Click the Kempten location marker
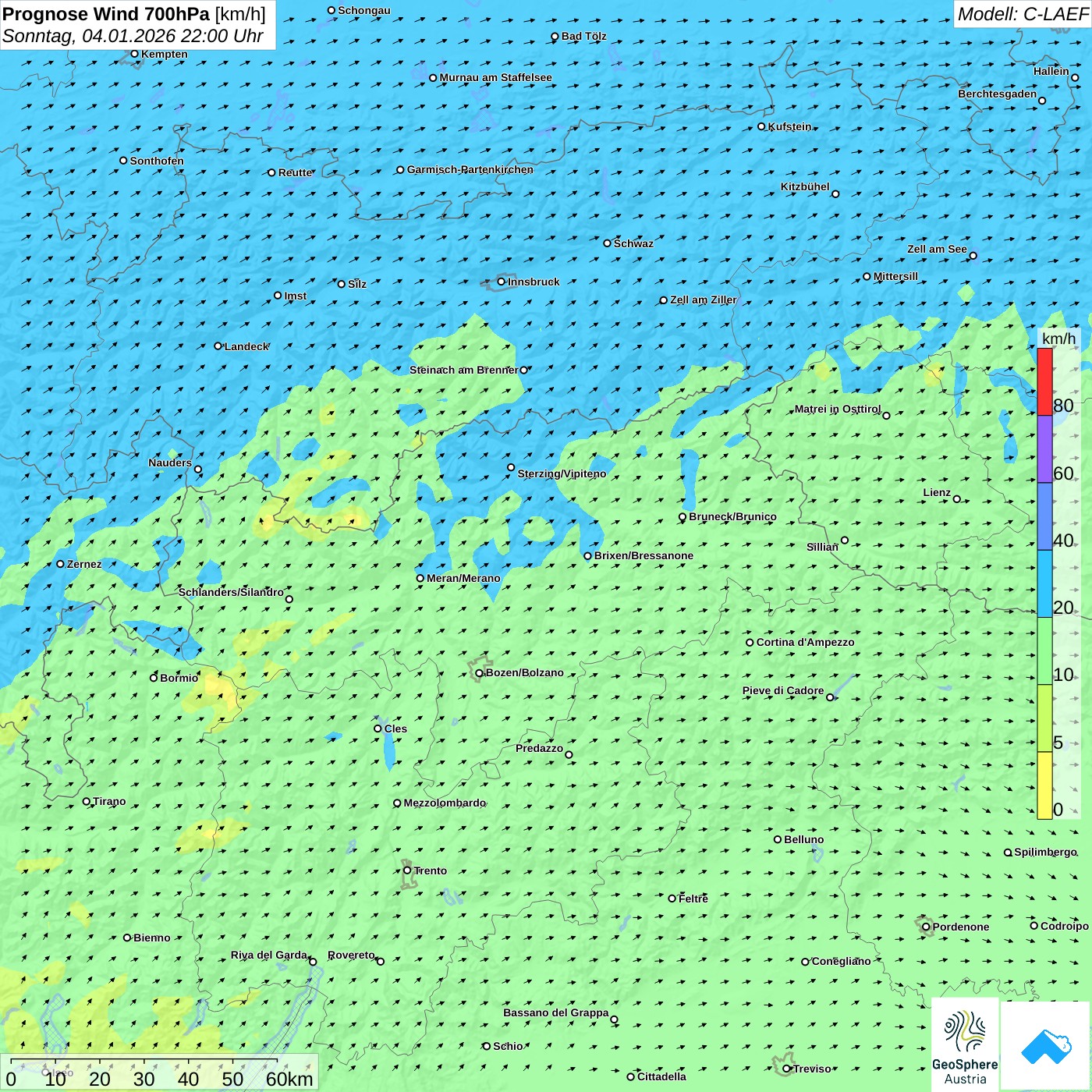The width and height of the screenshot is (1092, 1092). click(x=134, y=54)
